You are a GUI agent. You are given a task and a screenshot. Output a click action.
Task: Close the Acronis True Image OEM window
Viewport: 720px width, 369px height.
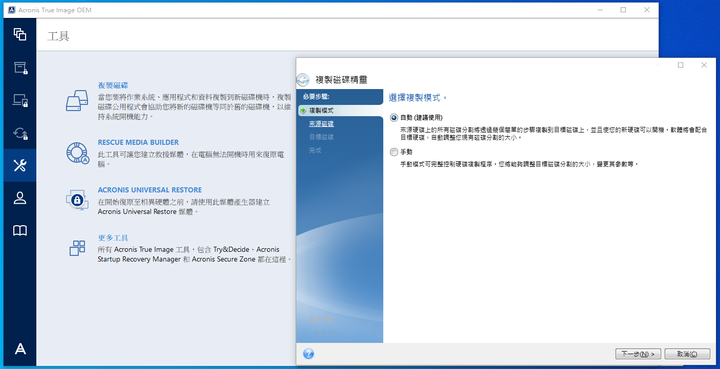(x=647, y=10)
